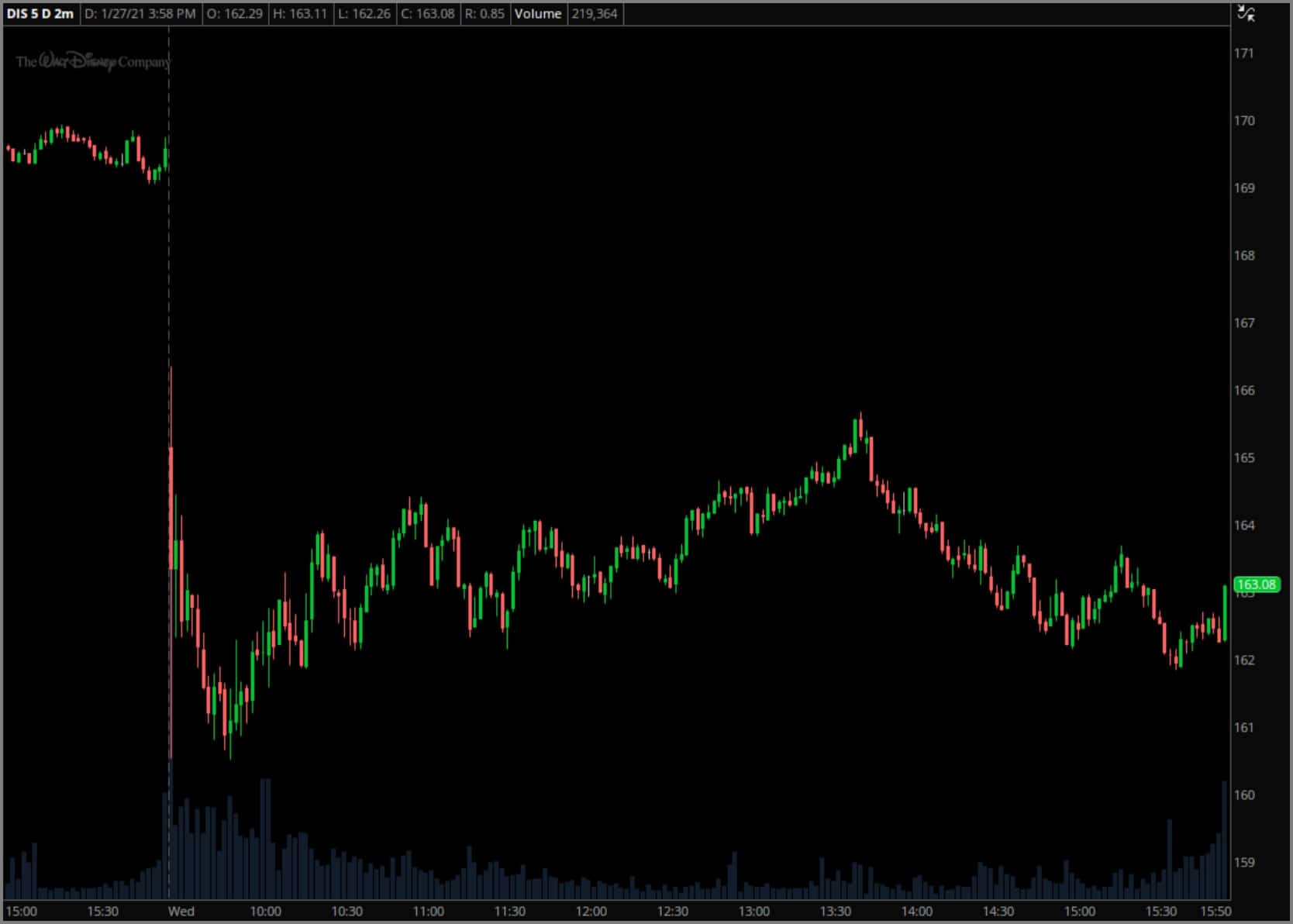This screenshot has height=924, width=1293.
Task: Click the 161 price axis label
Action: tap(1244, 728)
